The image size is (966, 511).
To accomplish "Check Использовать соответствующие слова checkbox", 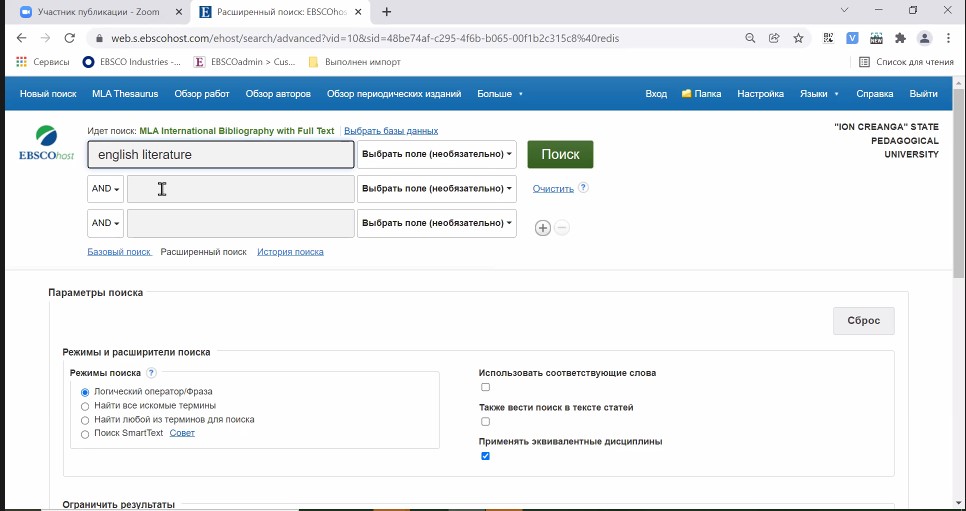I will (x=485, y=387).
